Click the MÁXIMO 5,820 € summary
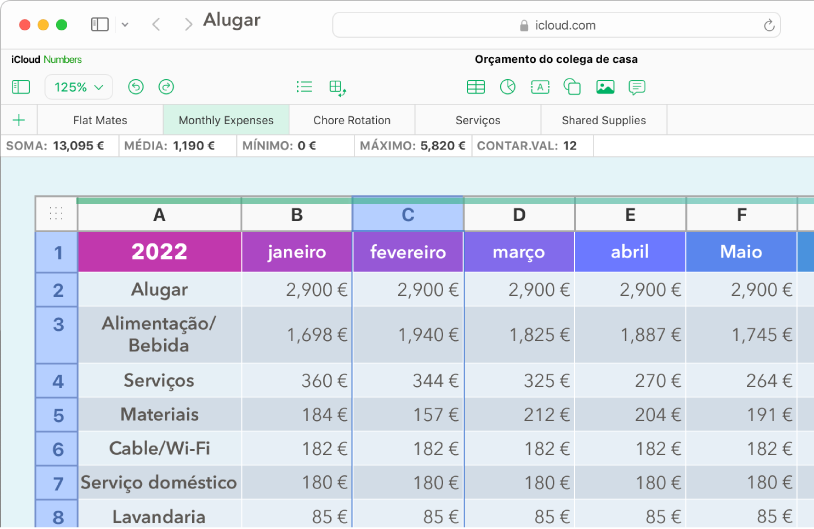Image resolution: width=814 pixels, height=529 pixels. [x=413, y=145]
